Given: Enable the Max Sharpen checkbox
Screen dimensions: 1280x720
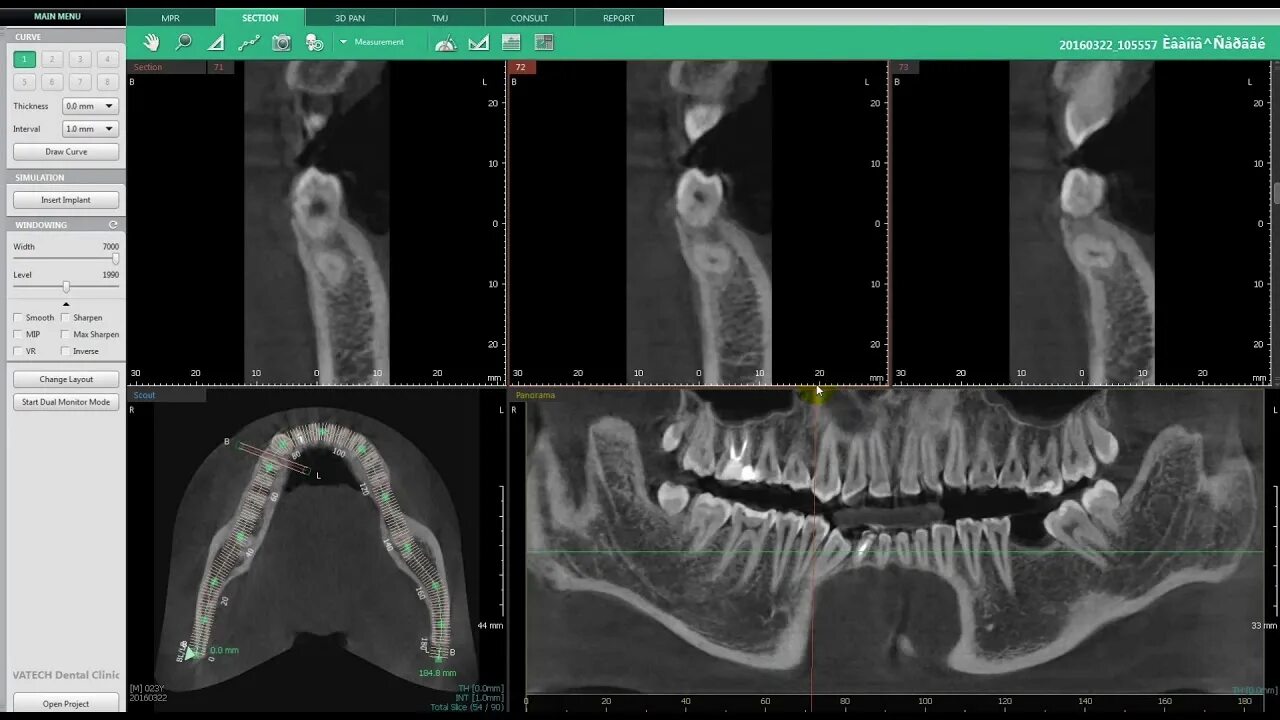Looking at the screenshot, I should 65,335.
